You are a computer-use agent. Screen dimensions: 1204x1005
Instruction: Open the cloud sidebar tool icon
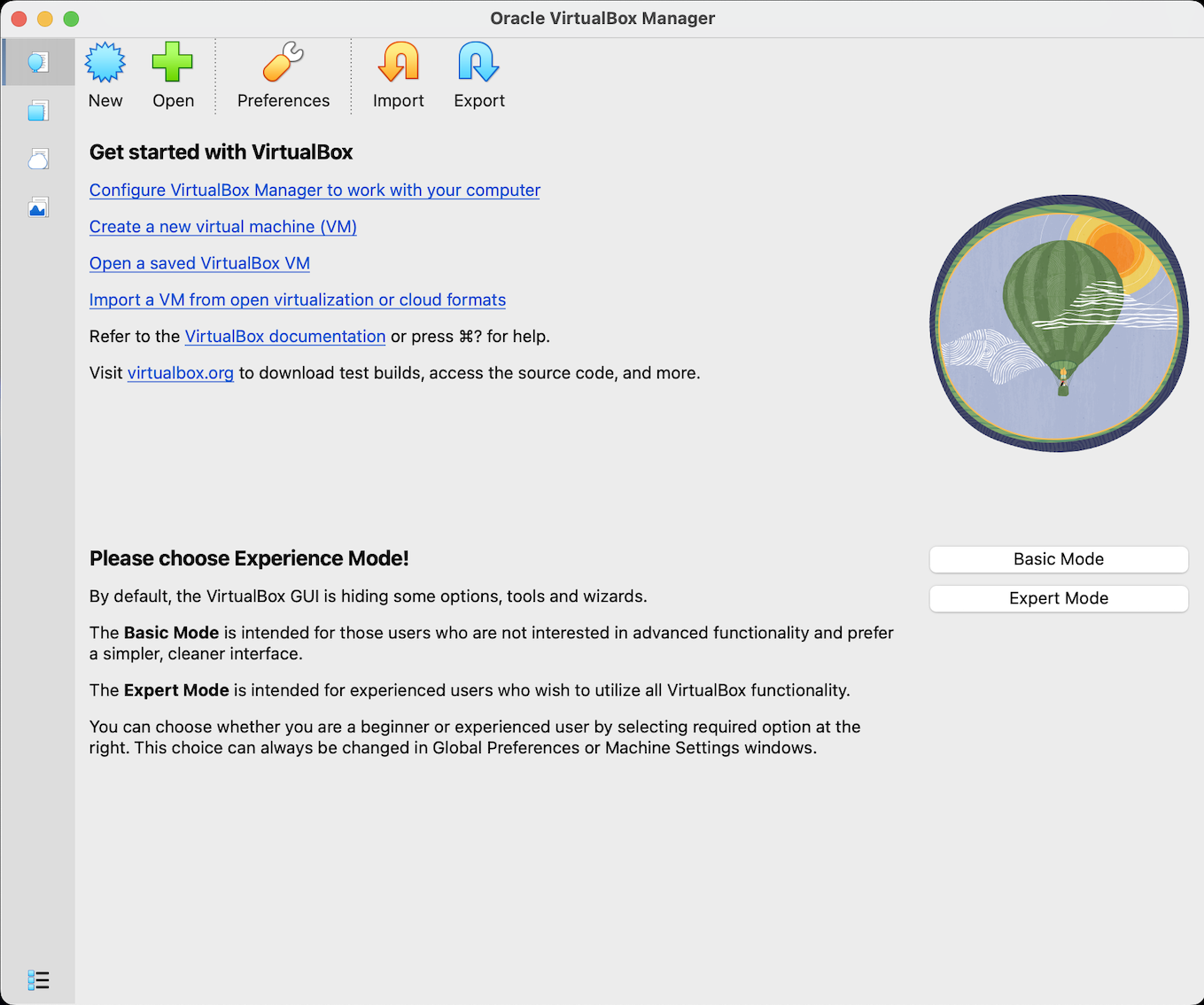pyautogui.click(x=38, y=160)
